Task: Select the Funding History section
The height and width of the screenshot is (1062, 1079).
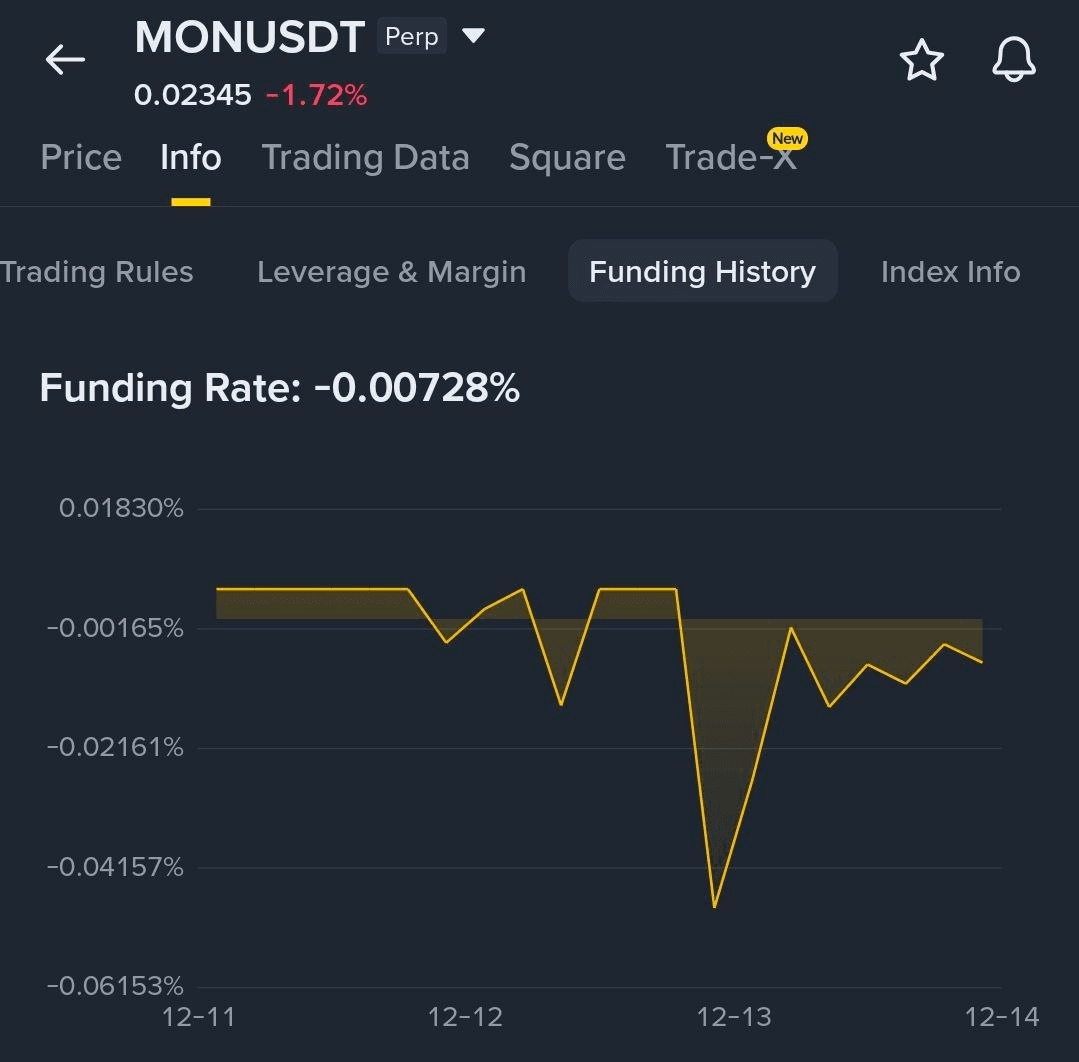Action: click(x=702, y=272)
